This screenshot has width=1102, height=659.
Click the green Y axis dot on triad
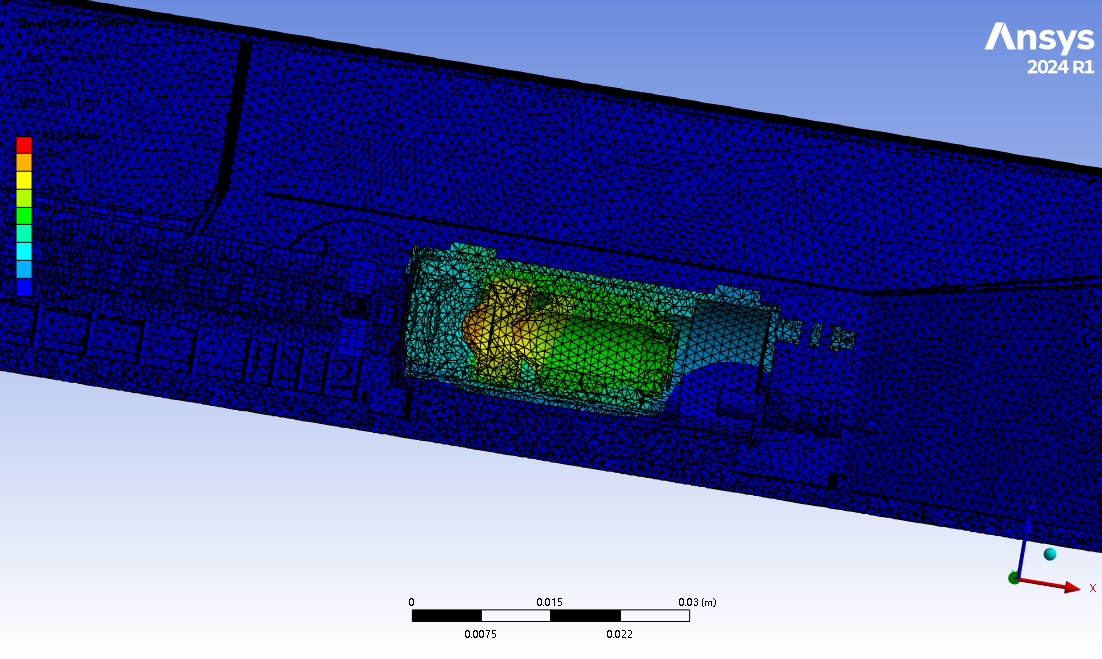[1014, 578]
